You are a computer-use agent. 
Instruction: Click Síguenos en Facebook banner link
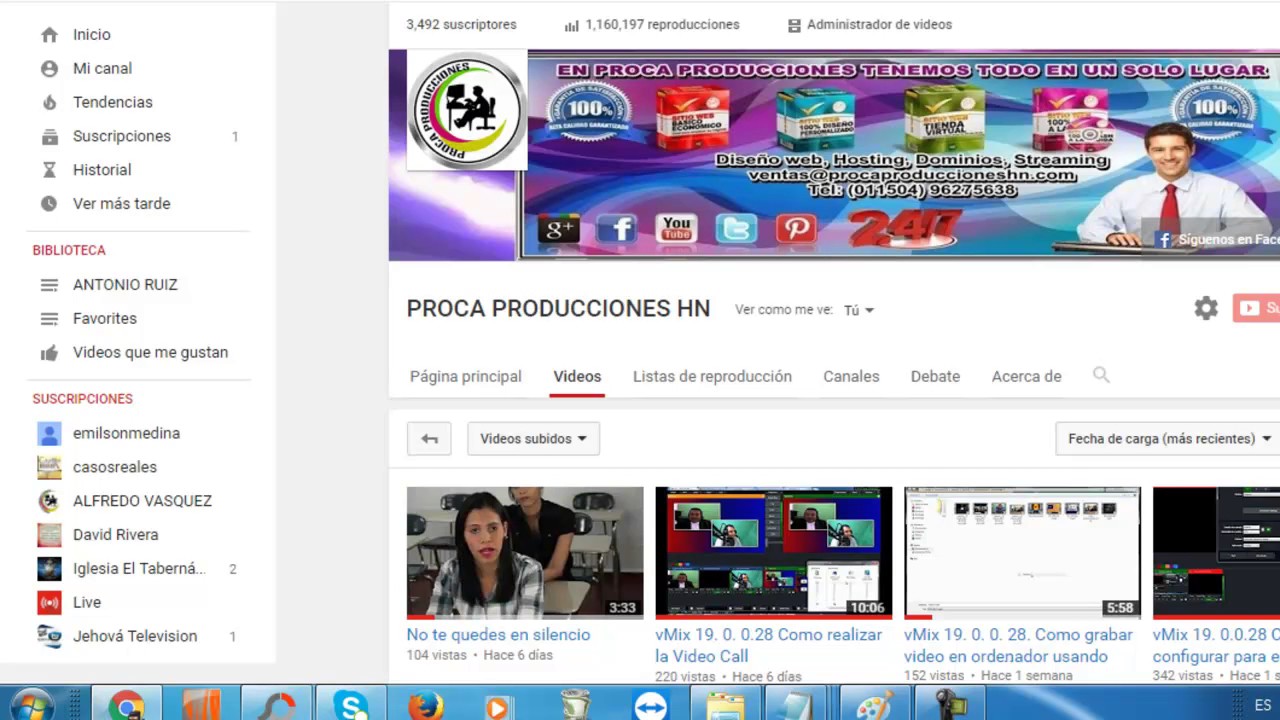pyautogui.click(x=1217, y=240)
